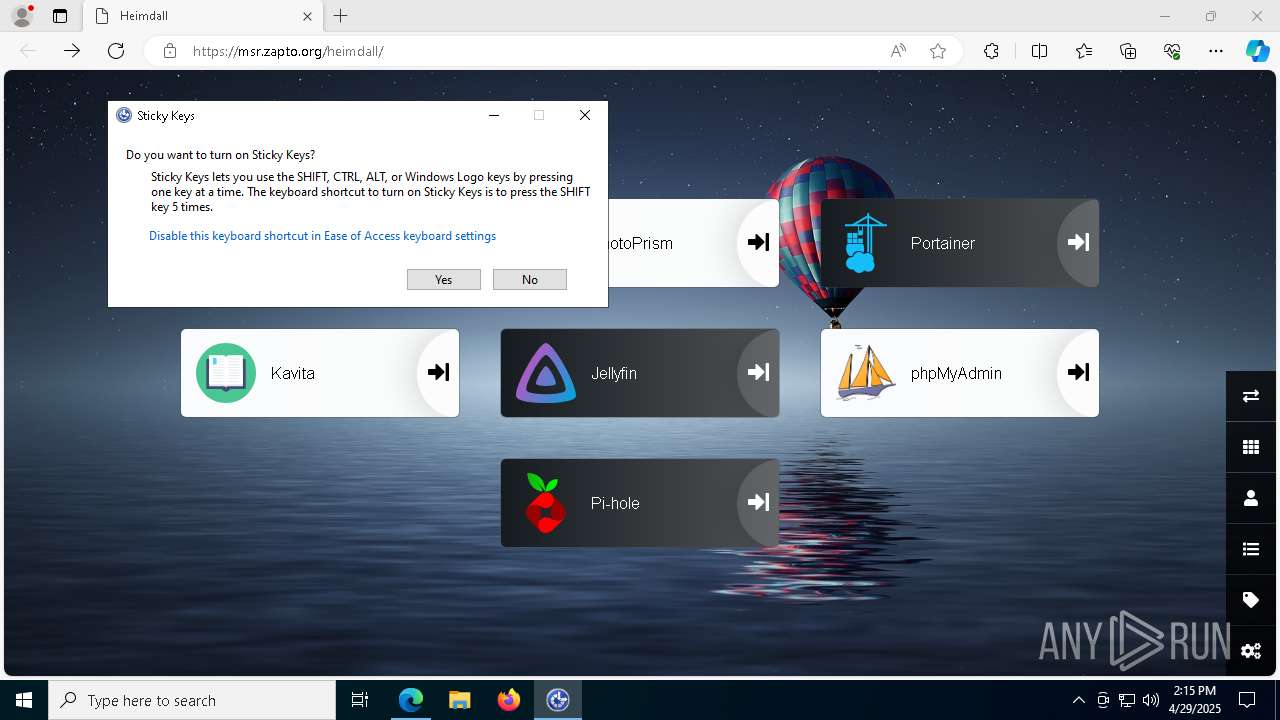The height and width of the screenshot is (720, 1280).
Task: Open Disable this keyboard shortcut link
Action: (322, 236)
